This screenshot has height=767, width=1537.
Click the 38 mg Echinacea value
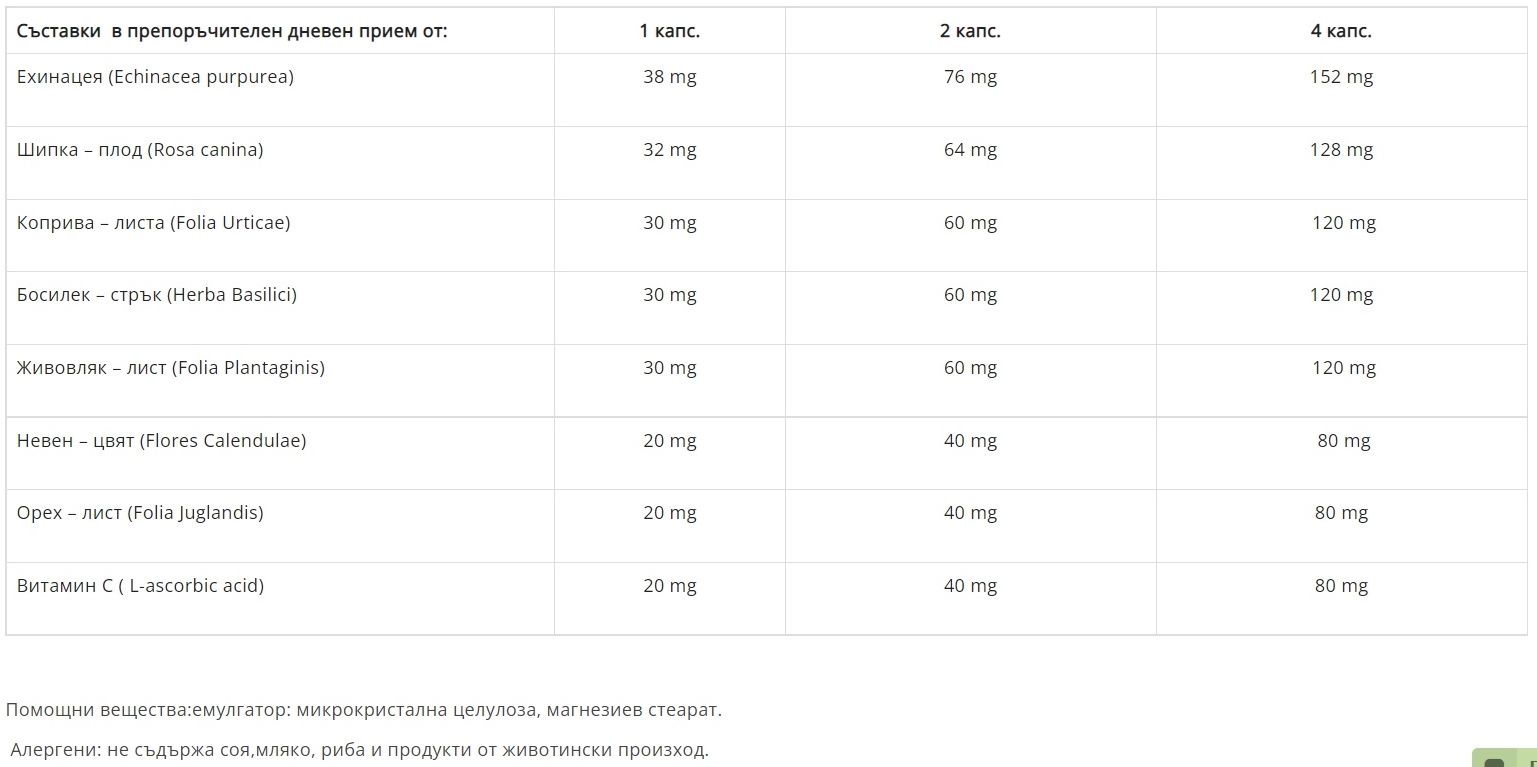point(670,77)
